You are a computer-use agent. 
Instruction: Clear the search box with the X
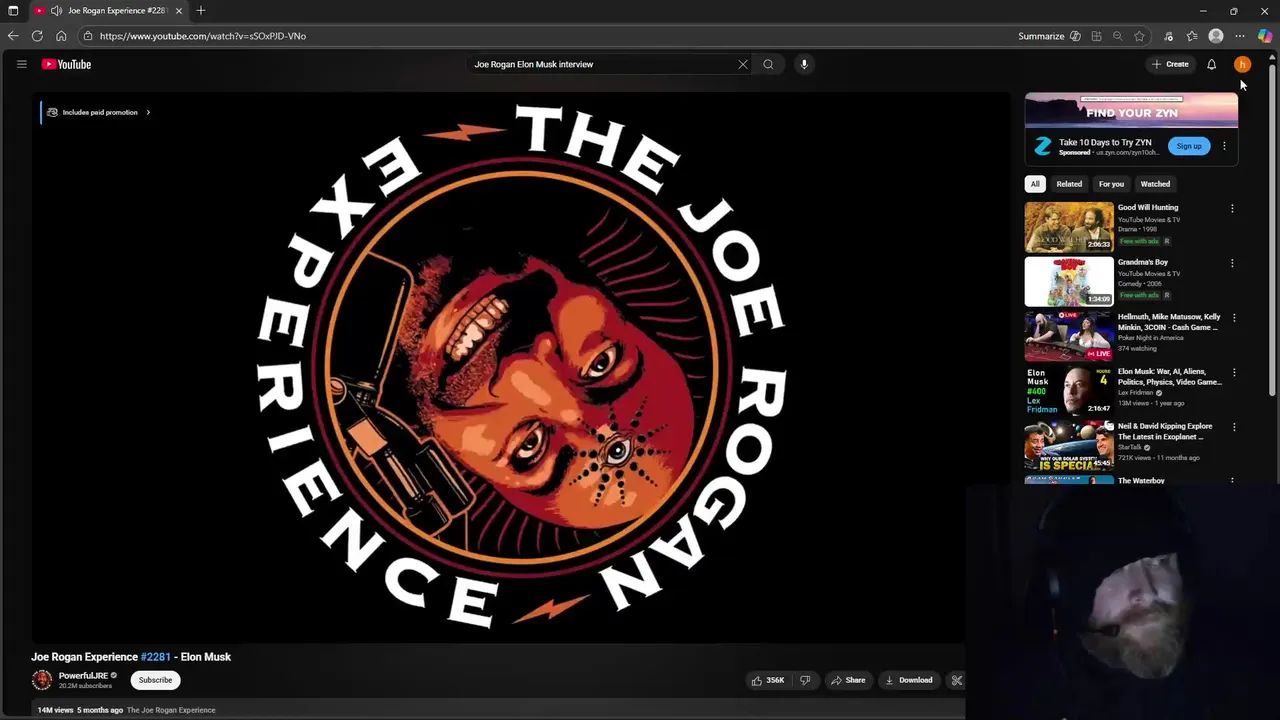tap(743, 64)
